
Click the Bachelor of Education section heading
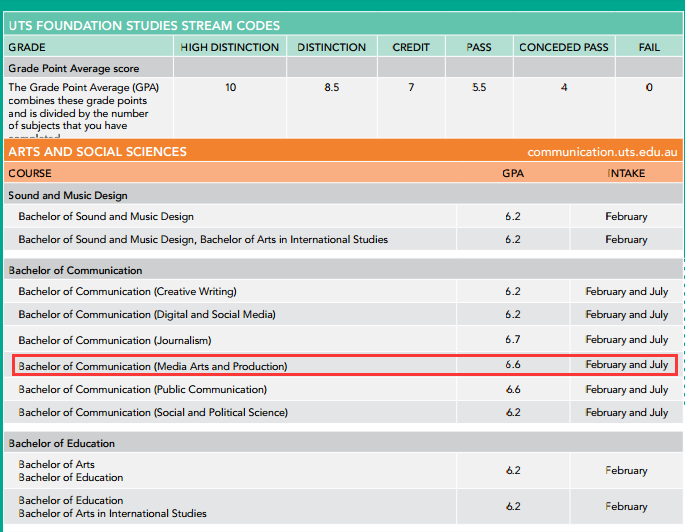tap(62, 443)
